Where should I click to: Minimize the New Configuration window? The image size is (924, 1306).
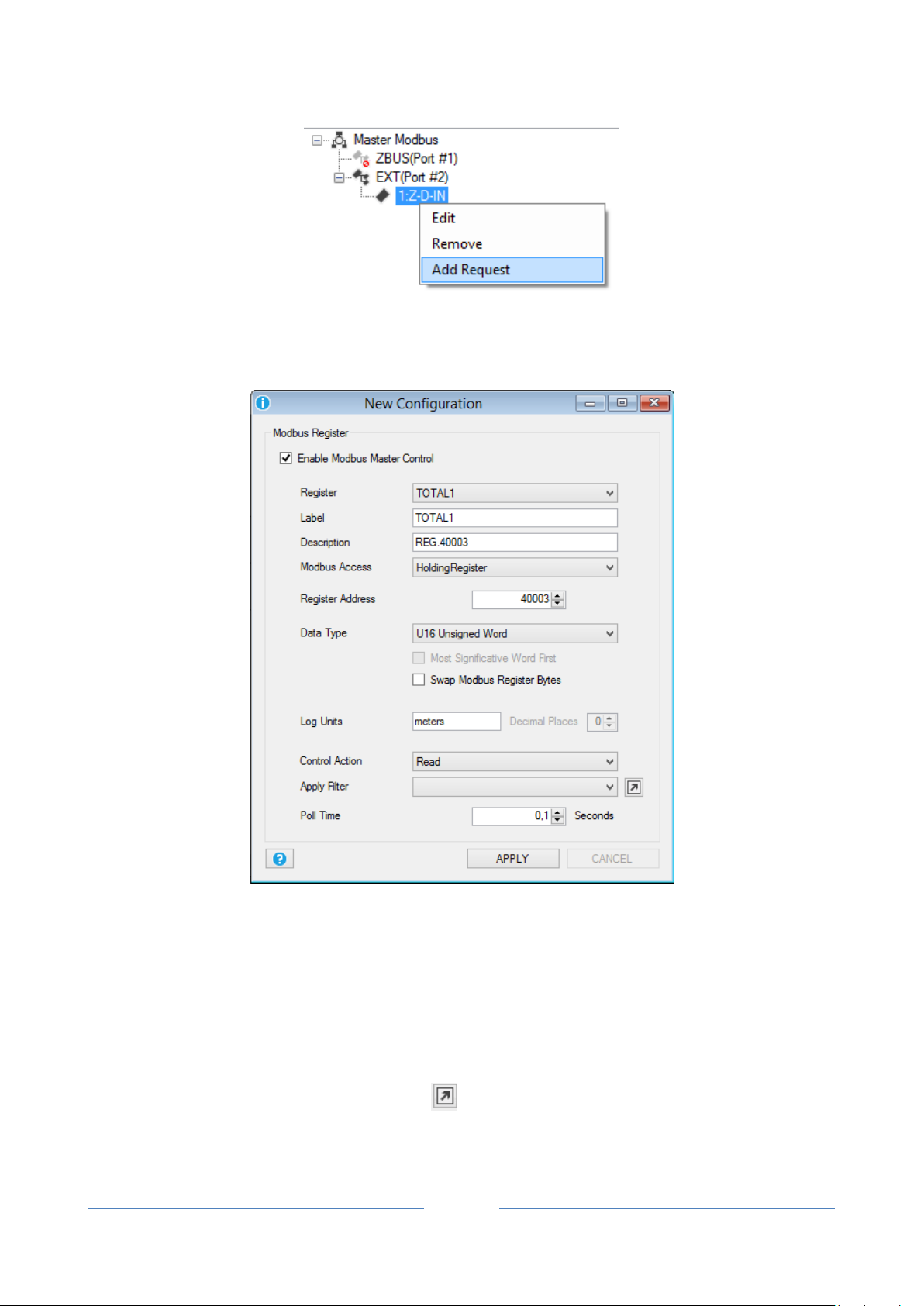coord(591,403)
